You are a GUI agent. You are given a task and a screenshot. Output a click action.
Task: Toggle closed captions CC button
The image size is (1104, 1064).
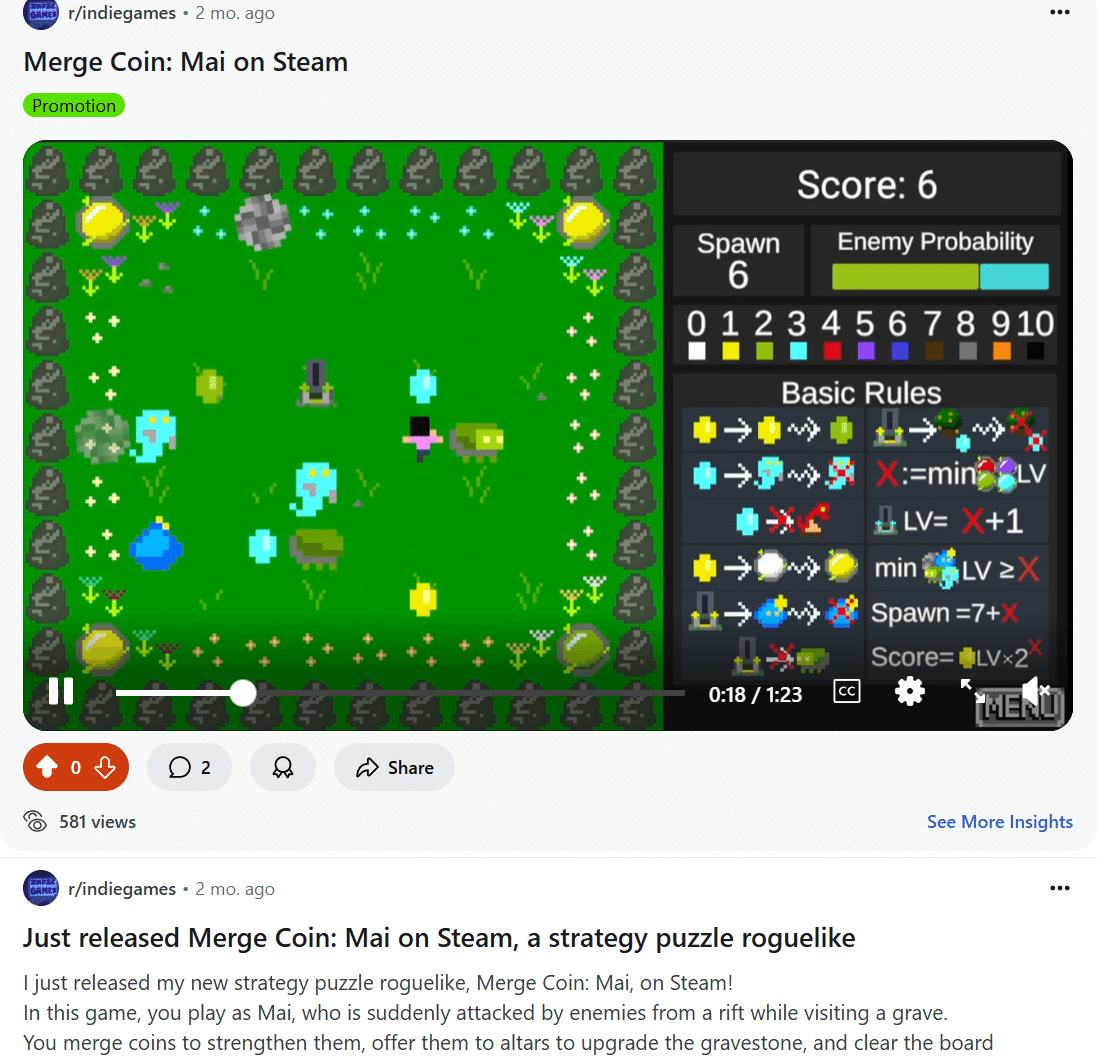click(846, 691)
